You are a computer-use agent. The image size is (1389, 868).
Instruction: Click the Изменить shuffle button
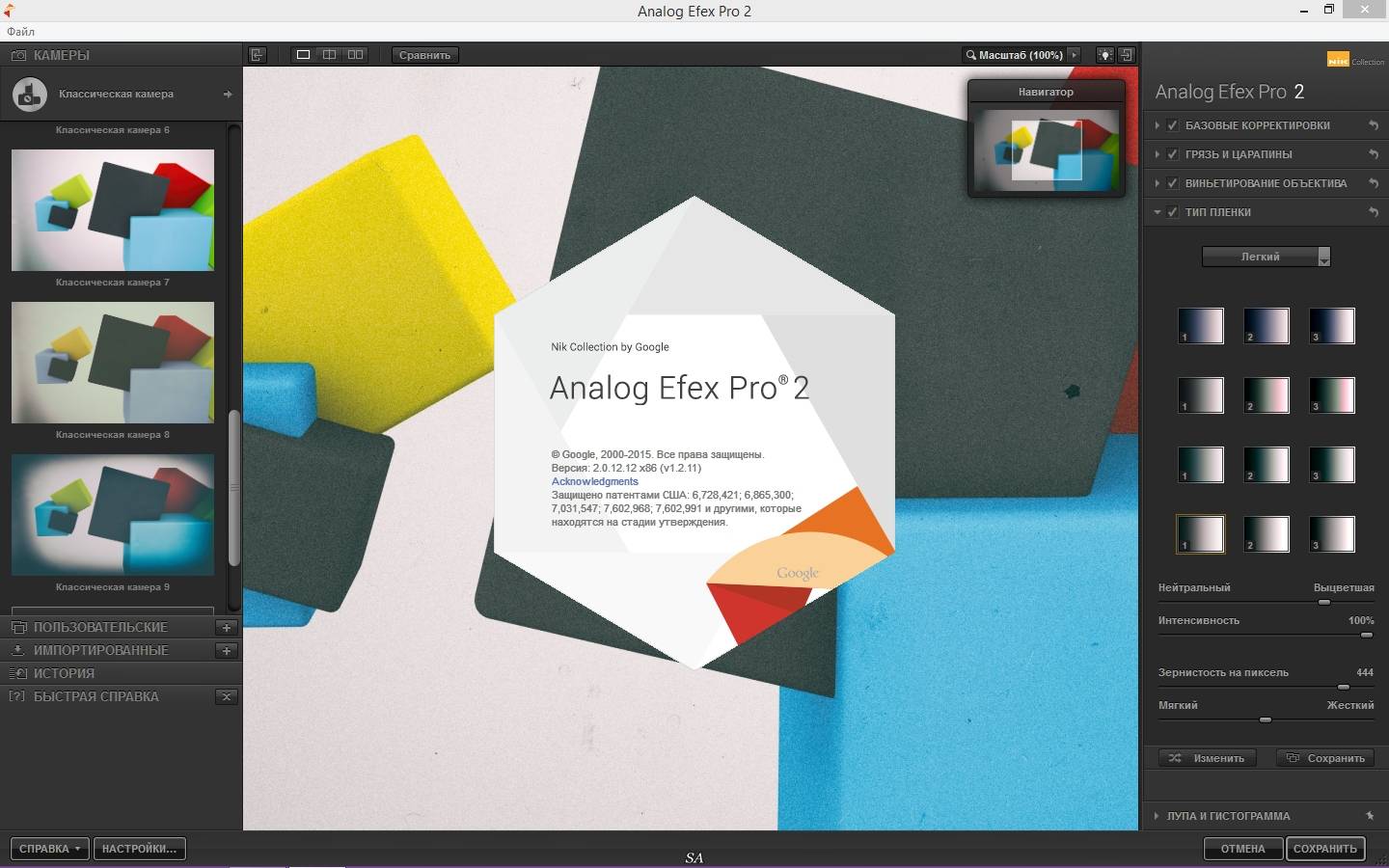point(1208,758)
